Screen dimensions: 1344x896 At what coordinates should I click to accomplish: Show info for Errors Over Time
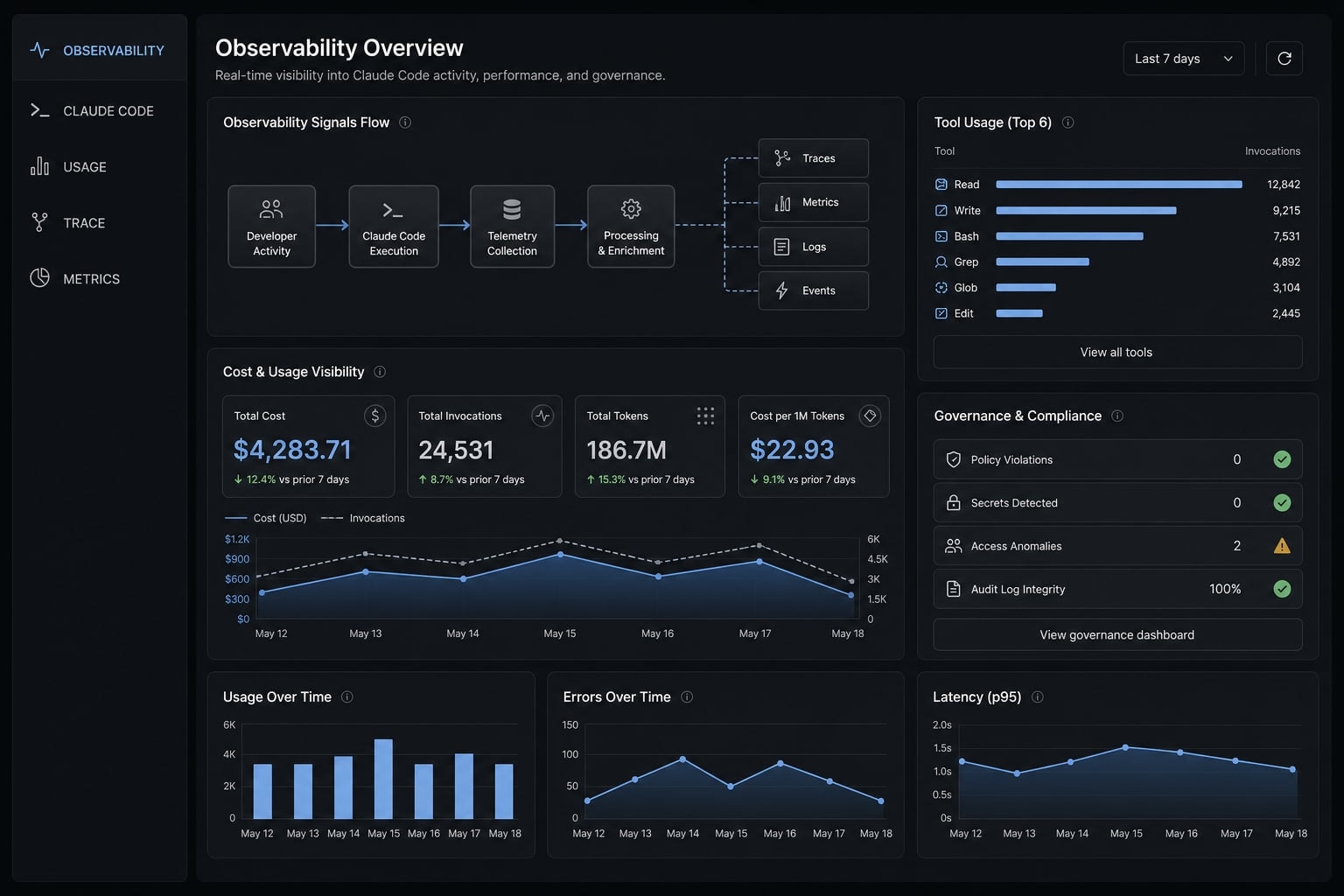point(687,697)
